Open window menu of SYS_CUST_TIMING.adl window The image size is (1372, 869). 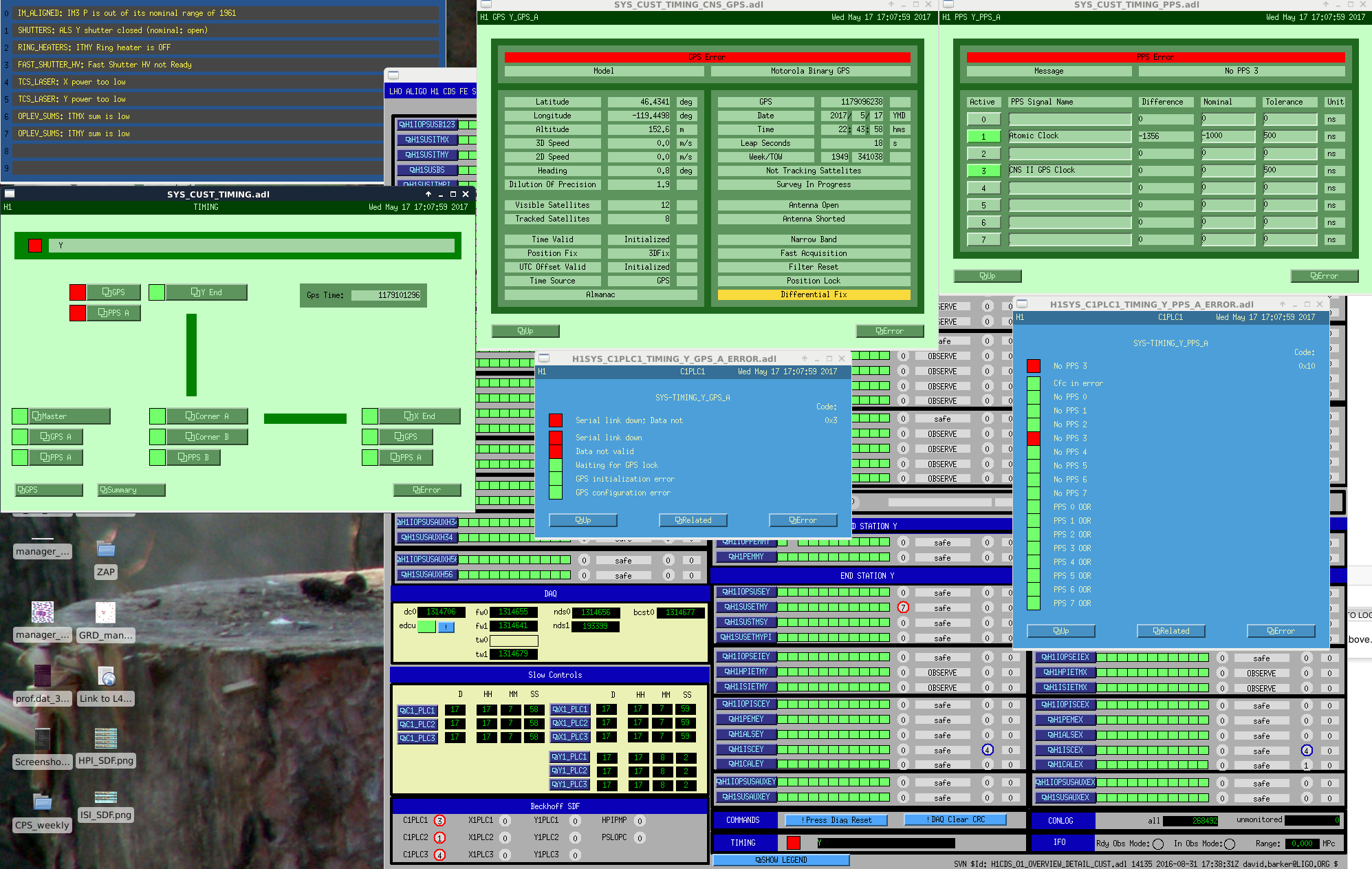point(10,194)
